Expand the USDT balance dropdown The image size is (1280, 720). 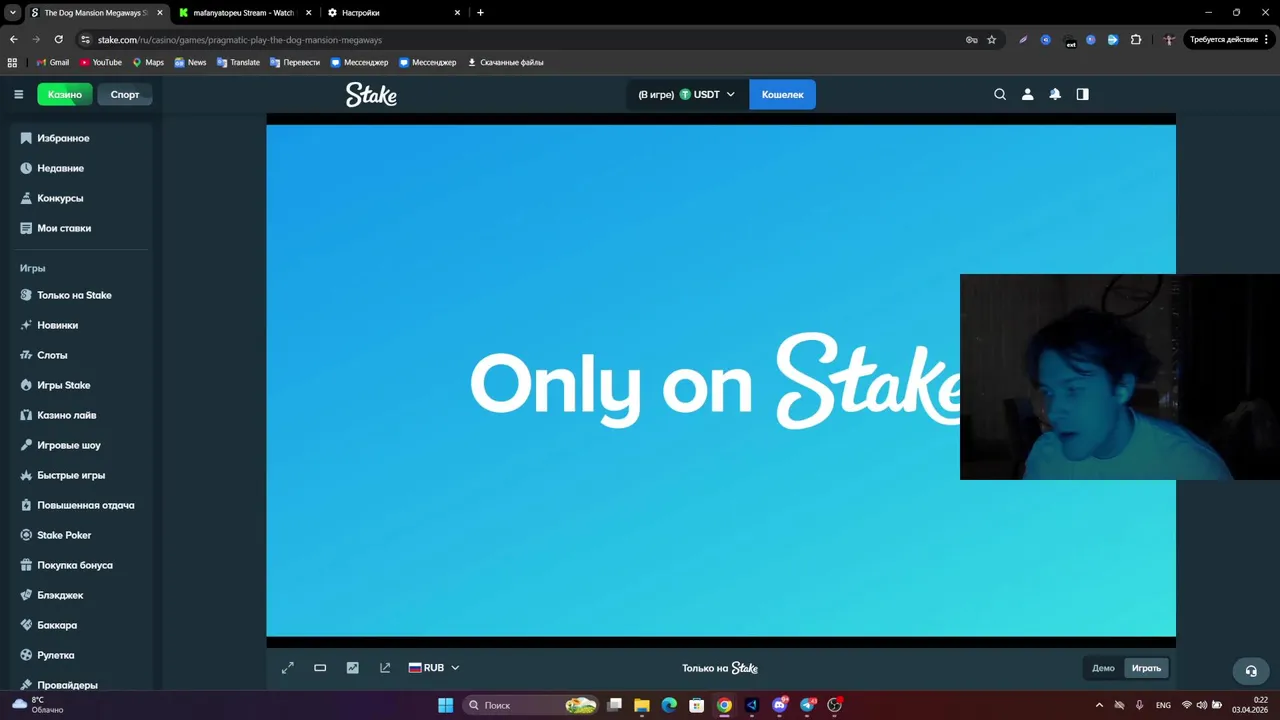point(687,94)
